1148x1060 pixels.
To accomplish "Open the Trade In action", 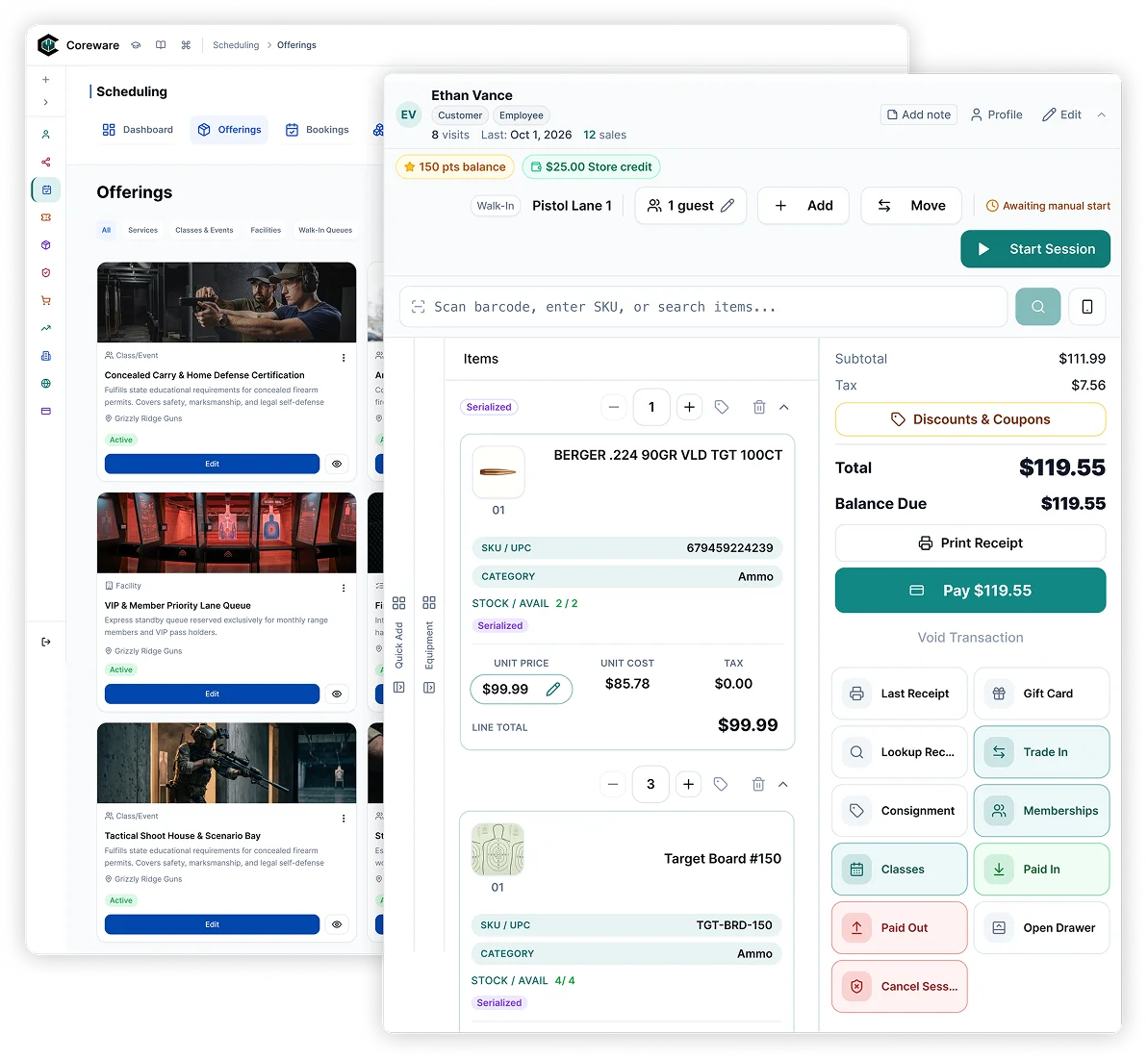I will [1041, 752].
